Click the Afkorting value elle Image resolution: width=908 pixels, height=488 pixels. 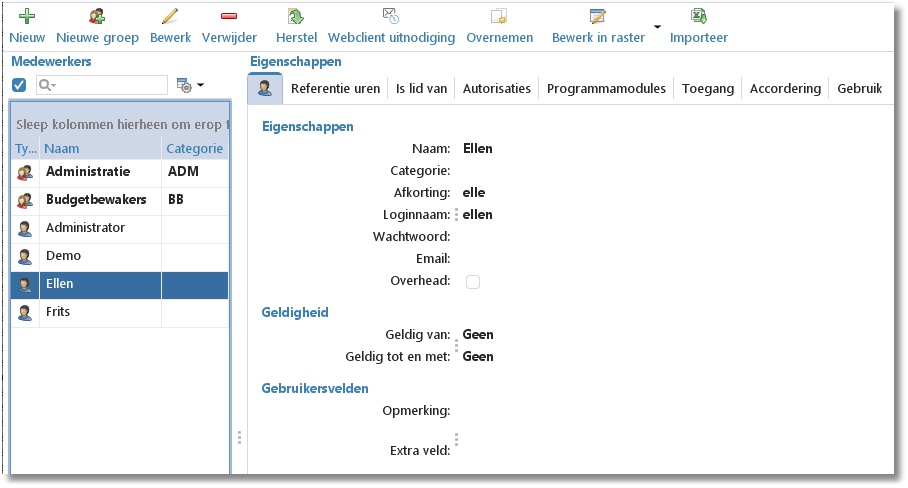pyautogui.click(x=474, y=193)
